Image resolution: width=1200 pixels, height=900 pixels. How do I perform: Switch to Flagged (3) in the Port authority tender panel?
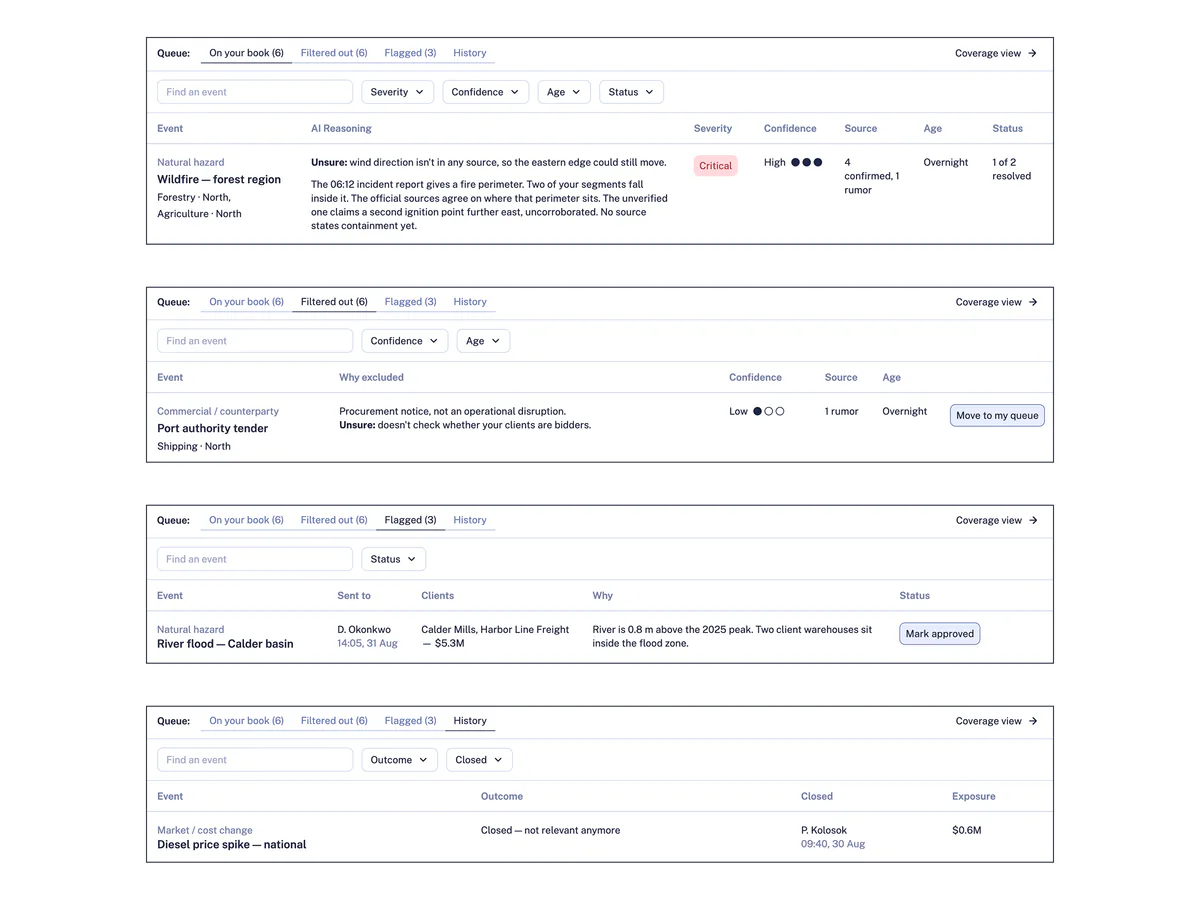point(410,302)
